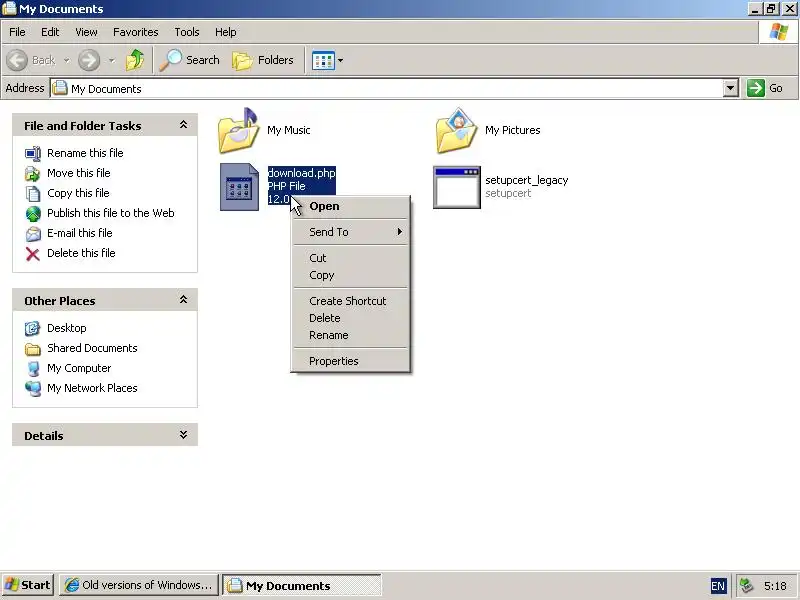800x600 pixels.
Task: Switch to Old versions of Windows taskbar item
Action: tap(139, 585)
